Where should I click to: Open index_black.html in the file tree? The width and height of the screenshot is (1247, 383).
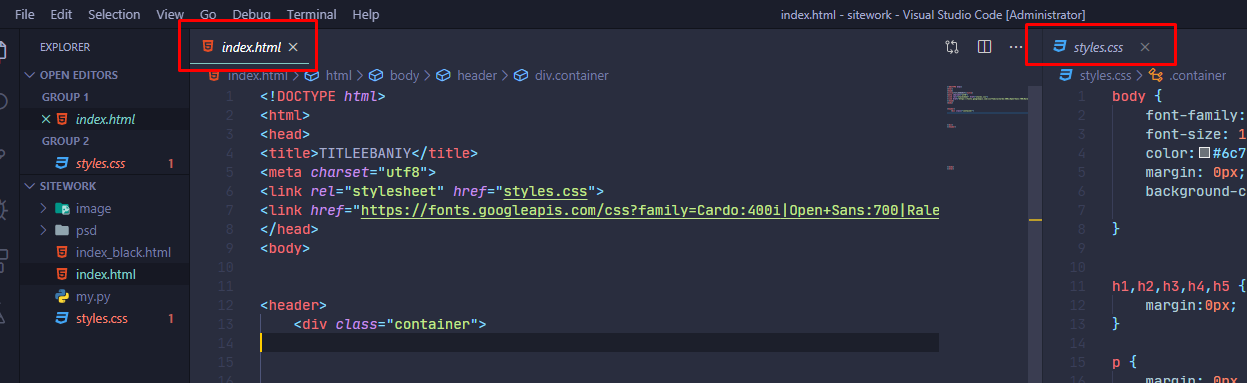[123, 252]
